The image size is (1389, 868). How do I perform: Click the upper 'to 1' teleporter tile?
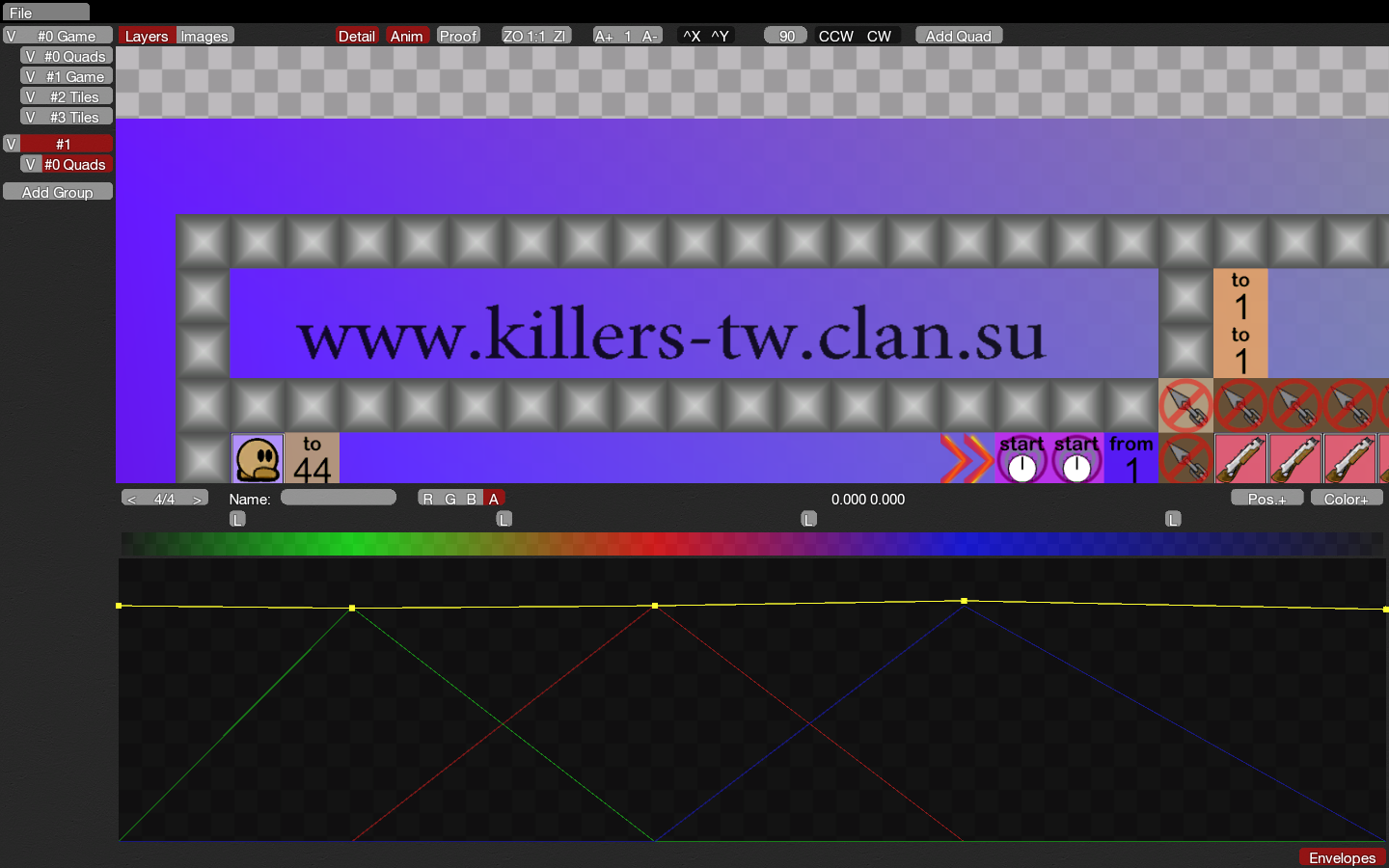(1240, 296)
